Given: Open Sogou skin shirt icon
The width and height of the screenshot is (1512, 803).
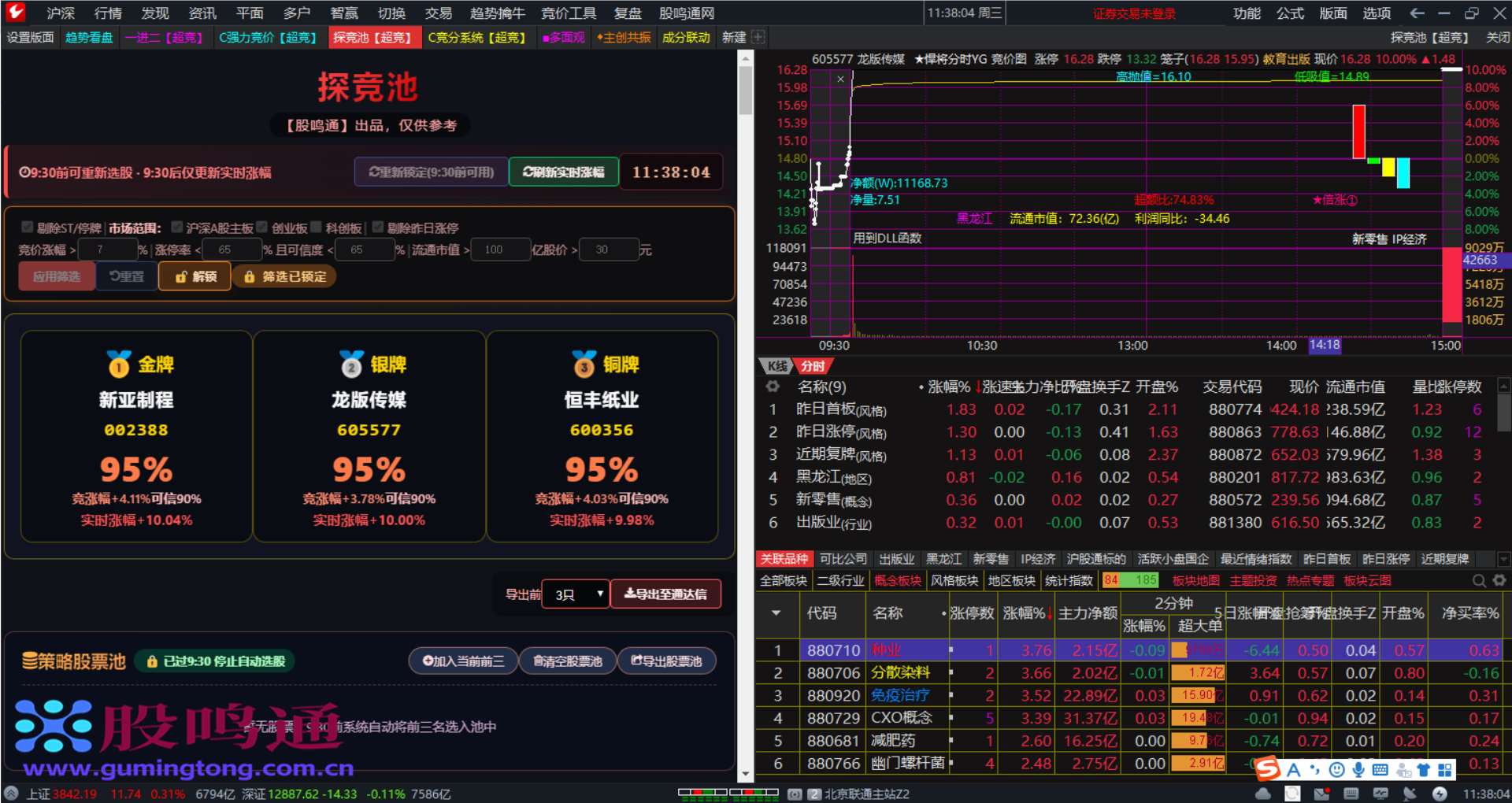Looking at the screenshot, I should tap(1423, 770).
